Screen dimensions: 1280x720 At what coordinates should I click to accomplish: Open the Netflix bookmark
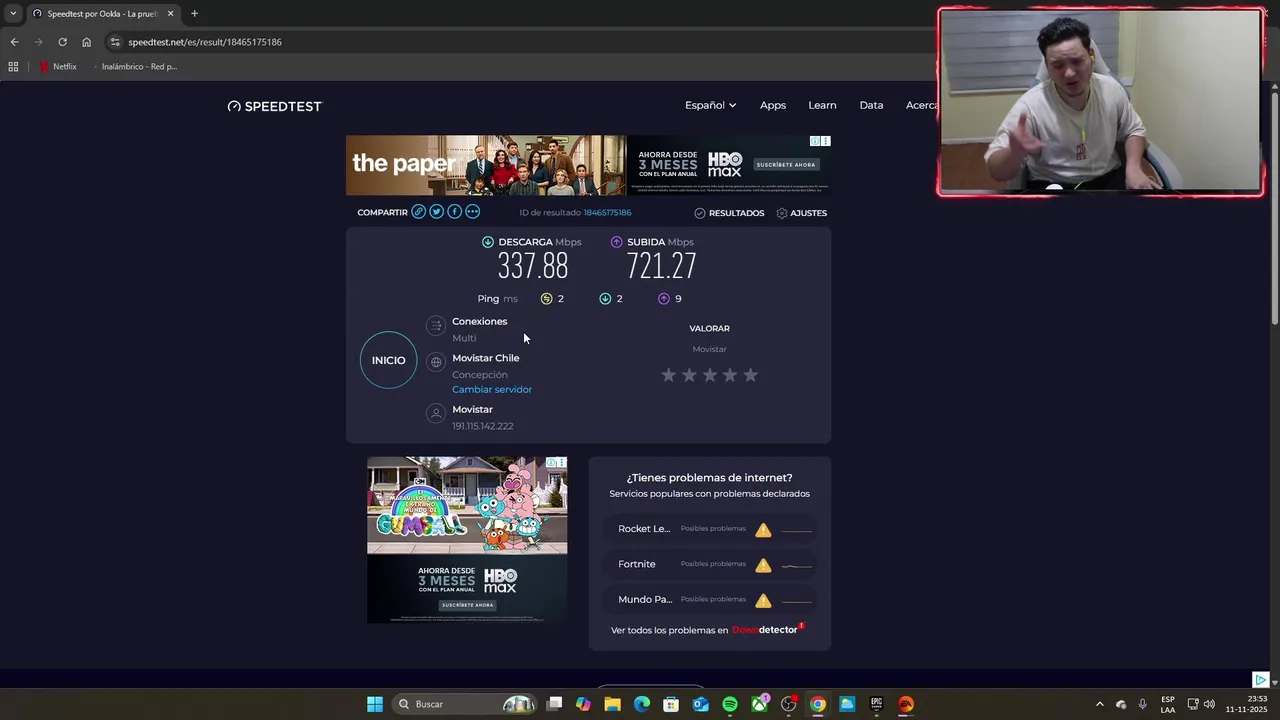(x=58, y=67)
